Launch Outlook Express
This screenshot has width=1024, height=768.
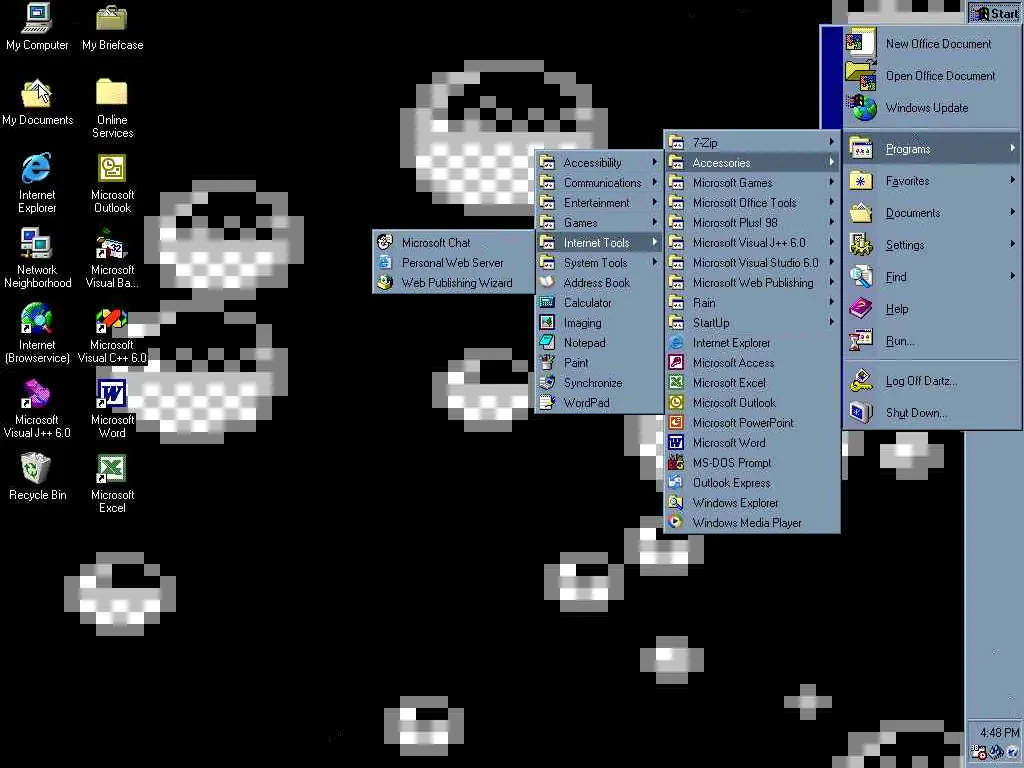[x=752, y=483]
